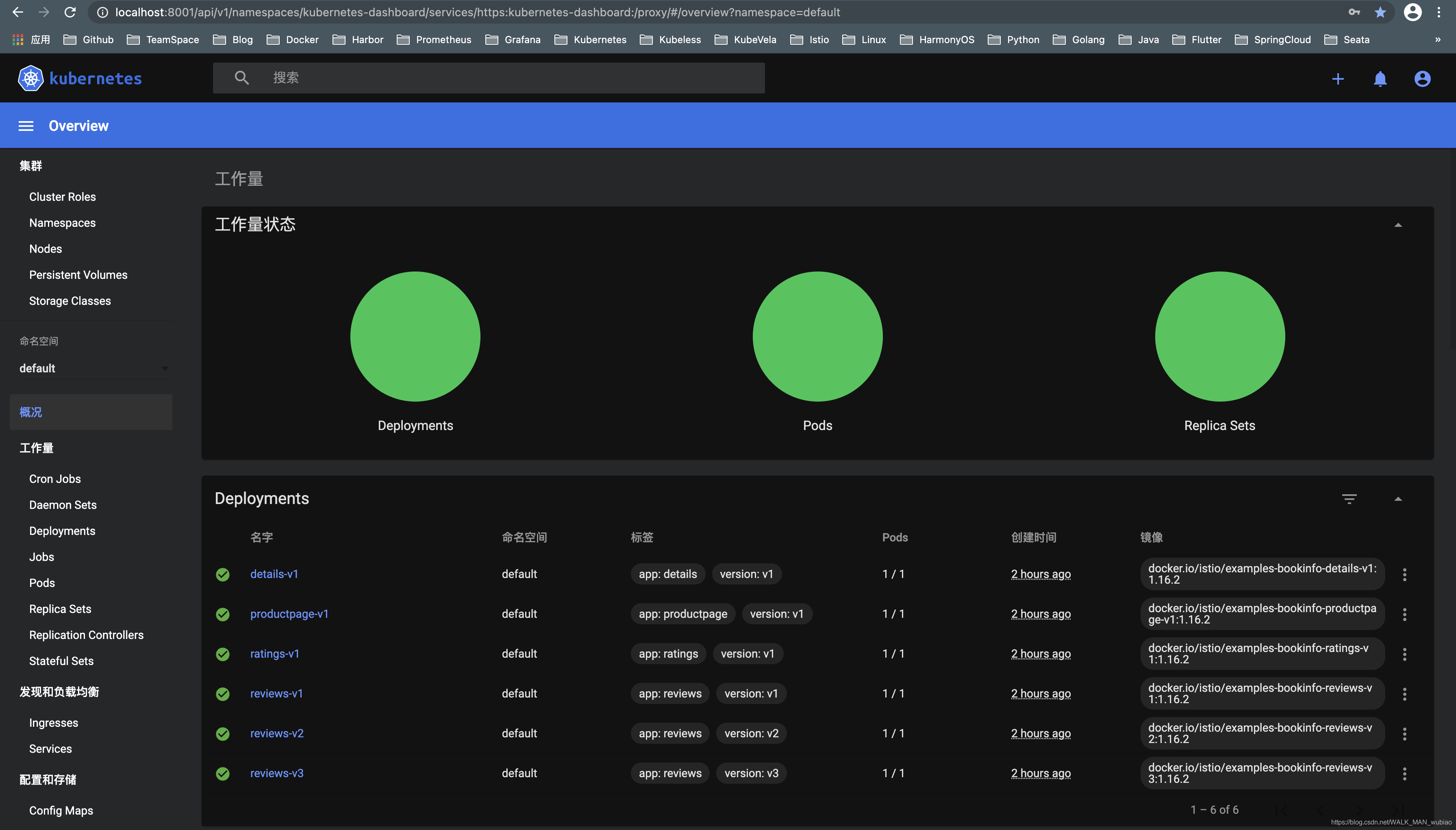Go to Cron Jobs in sidebar

(x=55, y=479)
